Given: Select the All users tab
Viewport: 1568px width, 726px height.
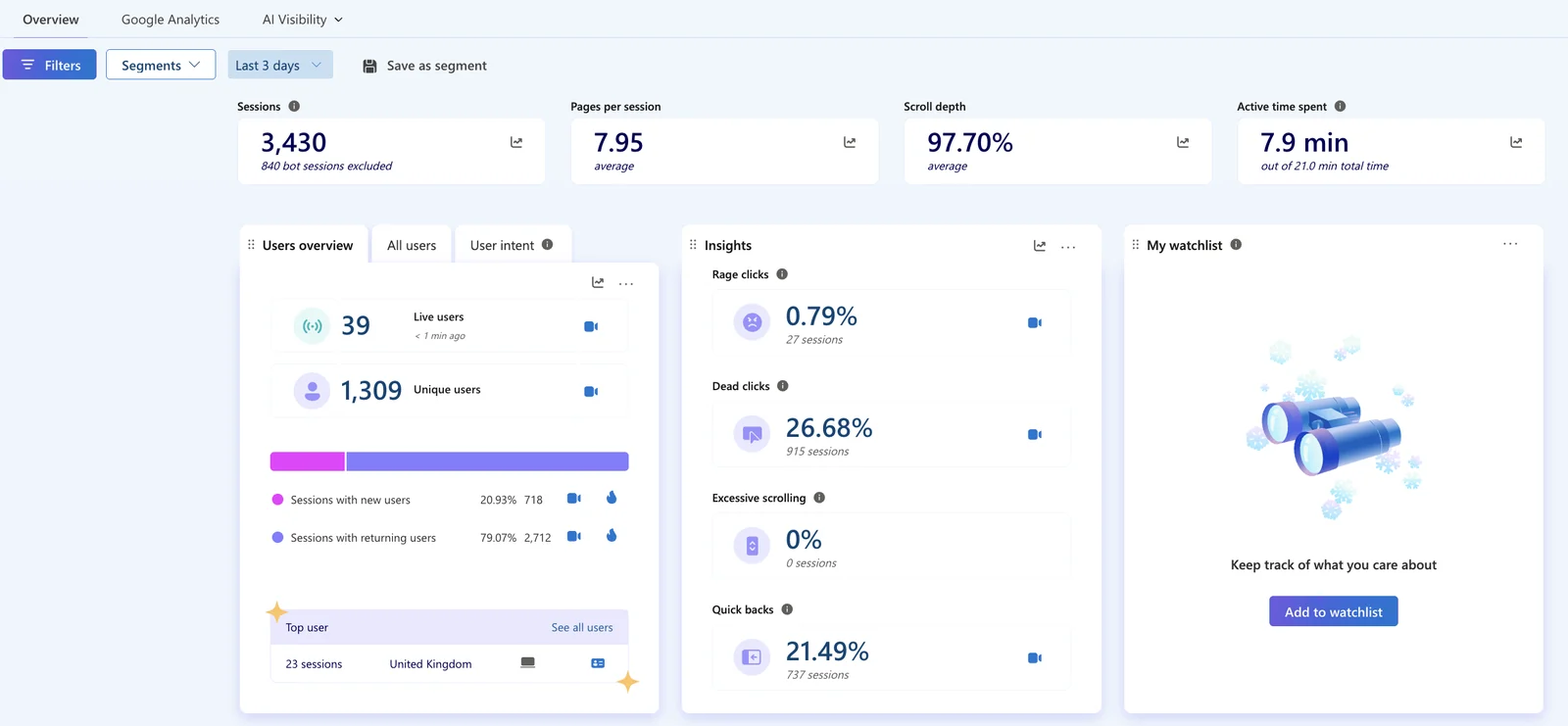Looking at the screenshot, I should (412, 245).
